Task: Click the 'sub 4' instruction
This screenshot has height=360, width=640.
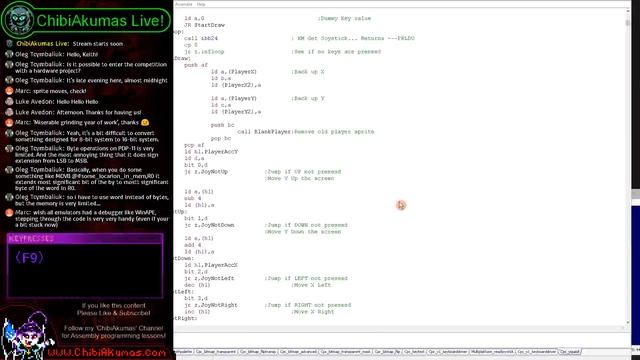Action: point(192,198)
